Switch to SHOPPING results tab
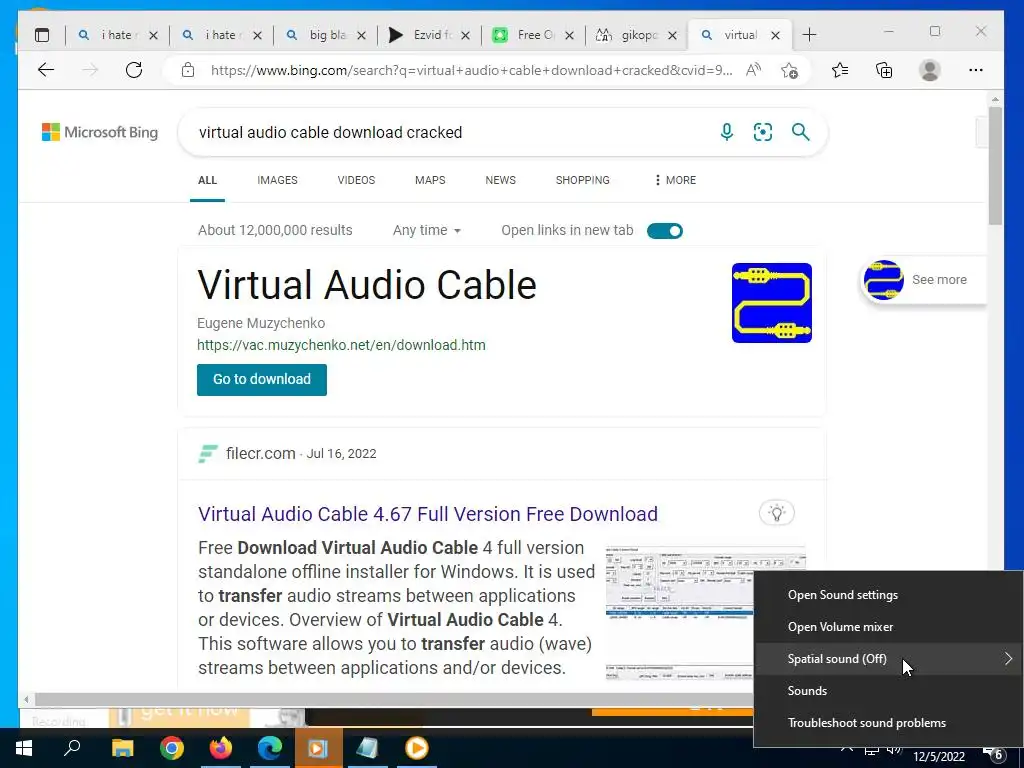 point(583,180)
